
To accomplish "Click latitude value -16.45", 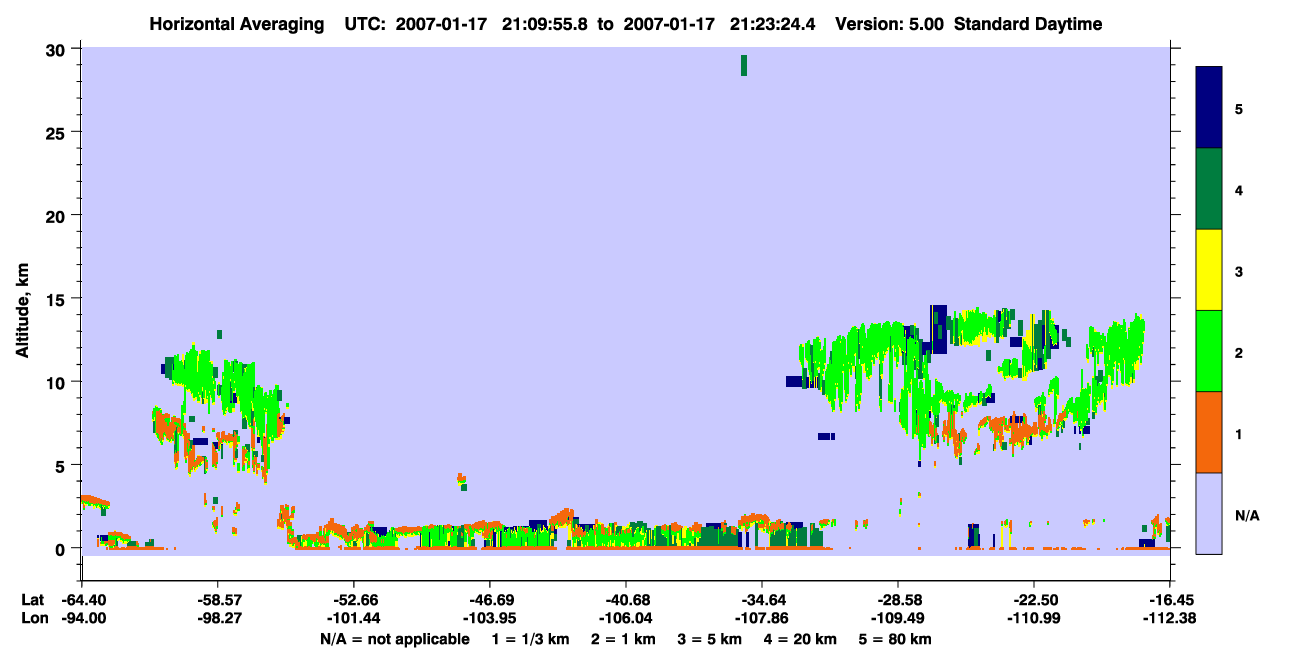I will (x=1169, y=599).
